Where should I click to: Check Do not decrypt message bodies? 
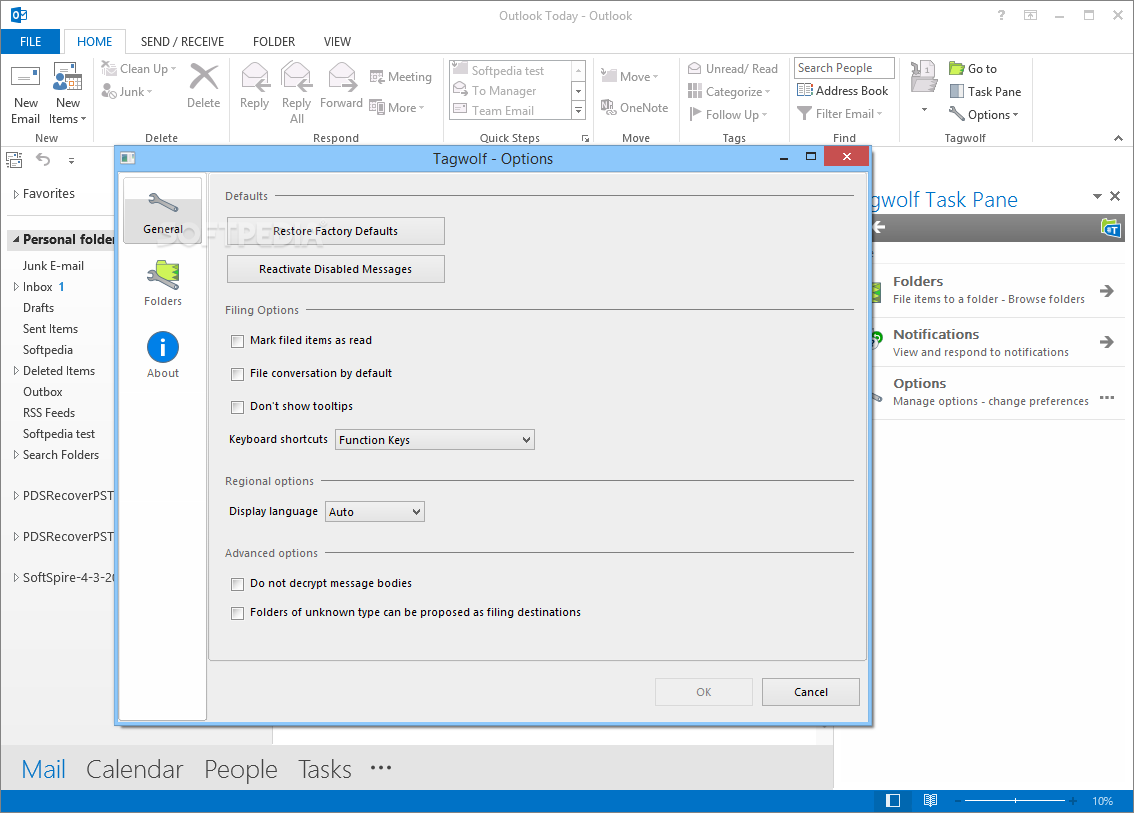pyautogui.click(x=237, y=584)
